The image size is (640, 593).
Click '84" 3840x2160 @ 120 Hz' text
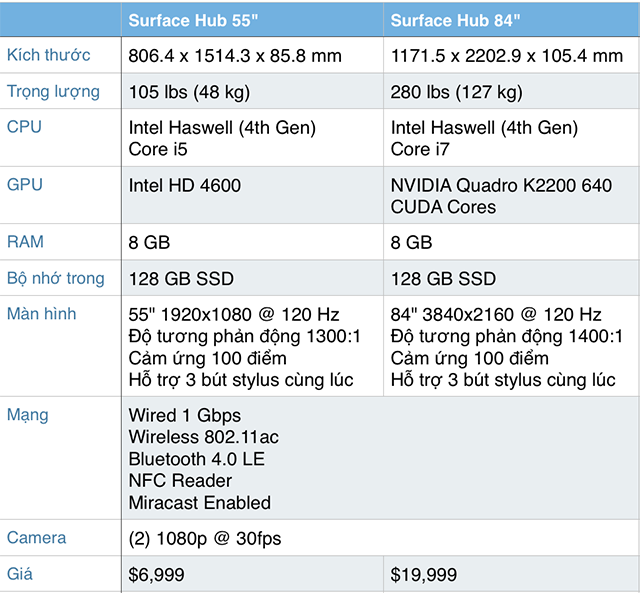point(496,315)
